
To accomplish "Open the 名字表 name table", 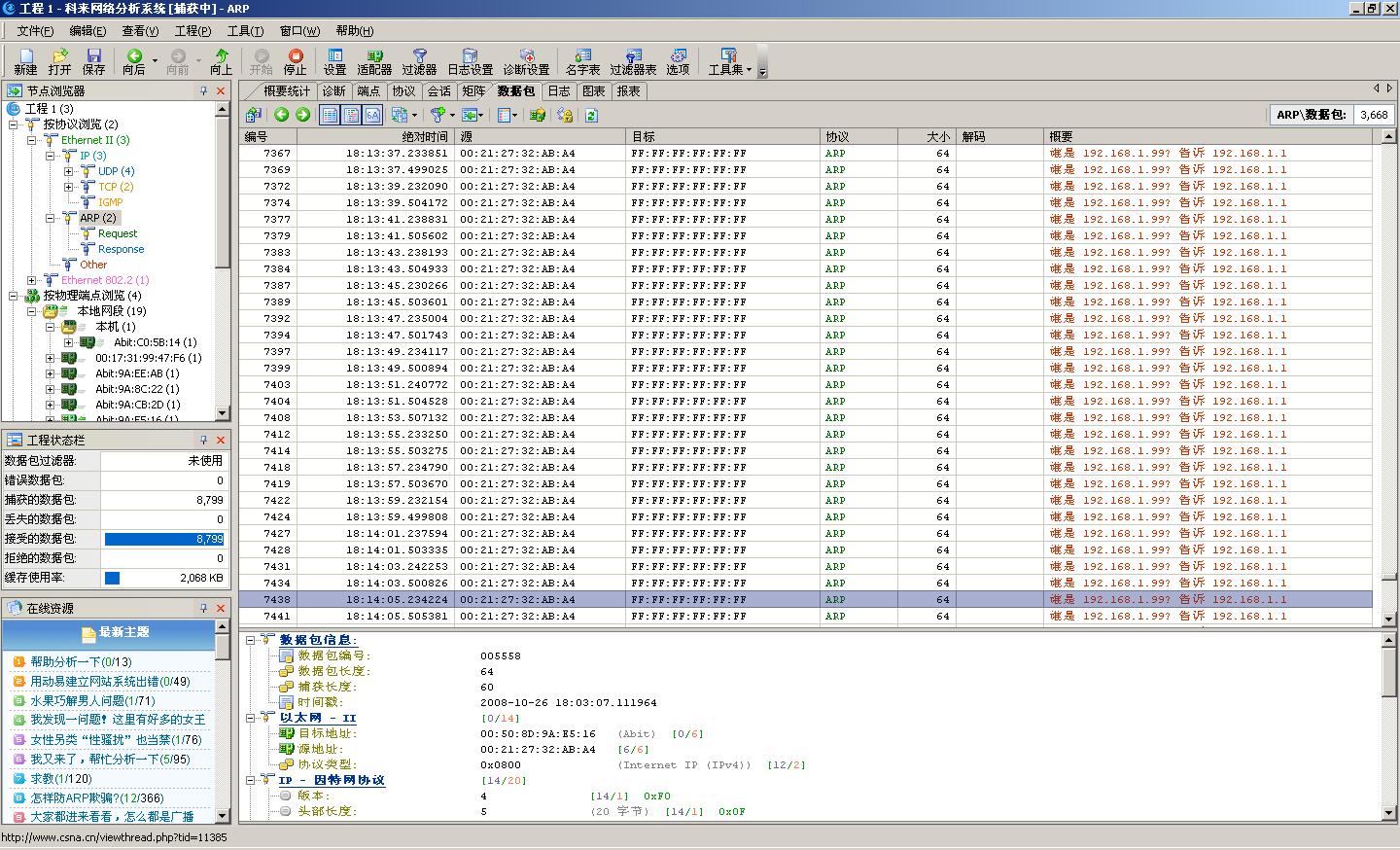I will coord(582,61).
